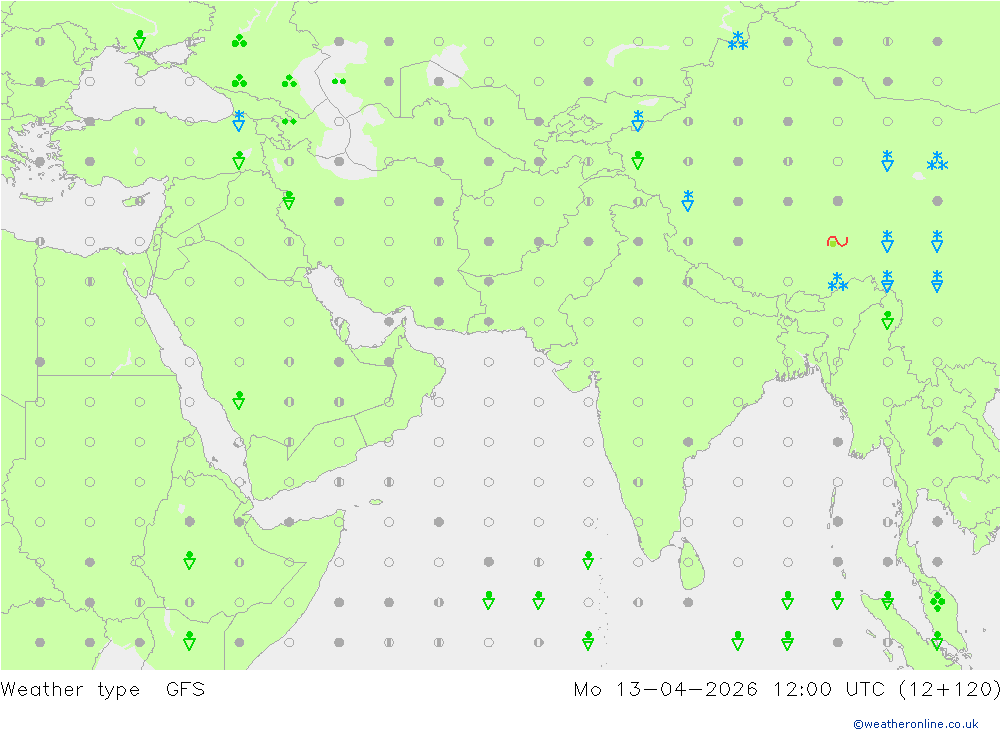The width and height of the screenshot is (1000, 733).
Task: Click the red freezing rain symbol over Tibet
Action: pos(837,241)
